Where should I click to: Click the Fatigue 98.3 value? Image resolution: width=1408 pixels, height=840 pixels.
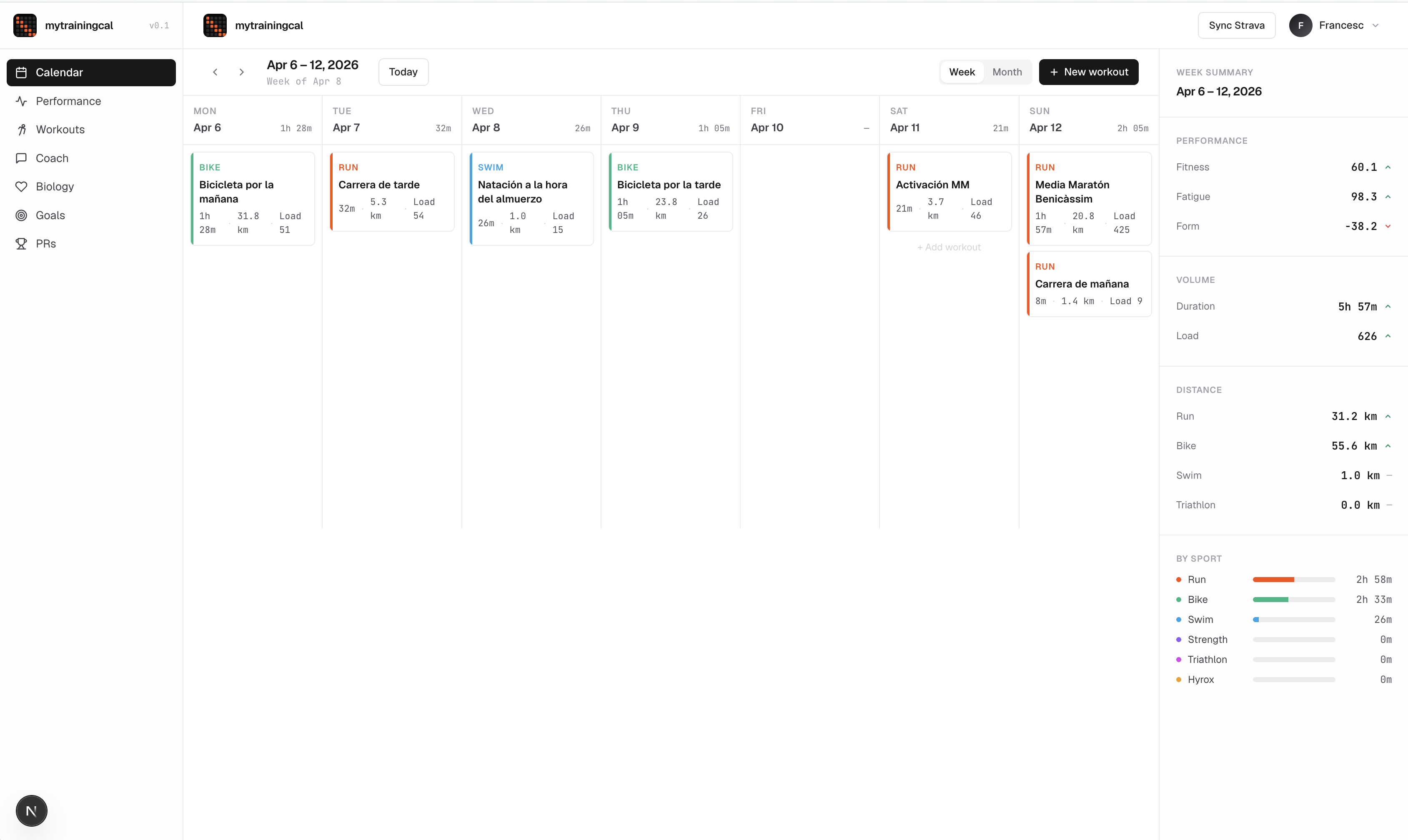tap(1364, 196)
